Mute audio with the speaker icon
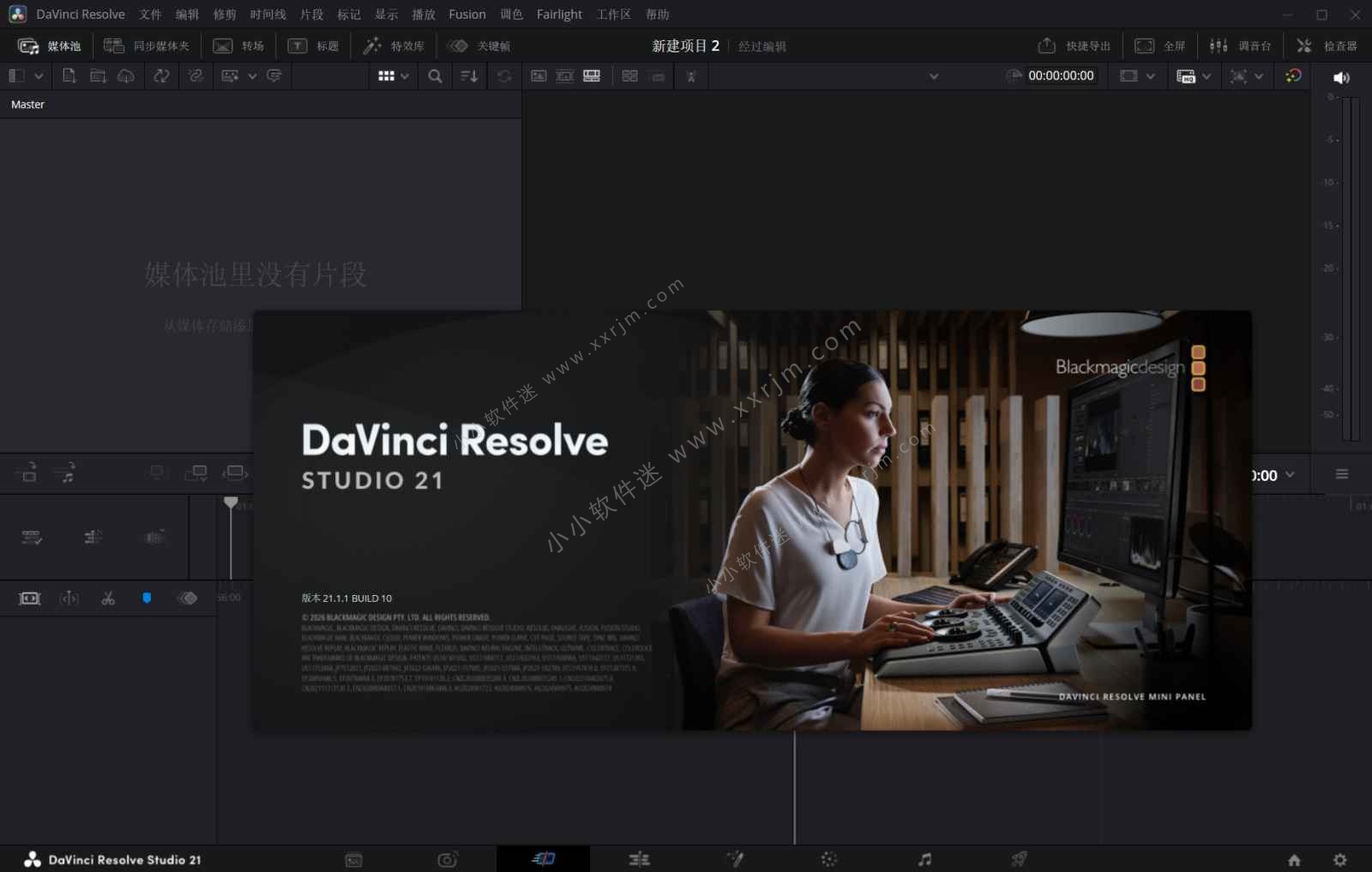 pos(1342,77)
